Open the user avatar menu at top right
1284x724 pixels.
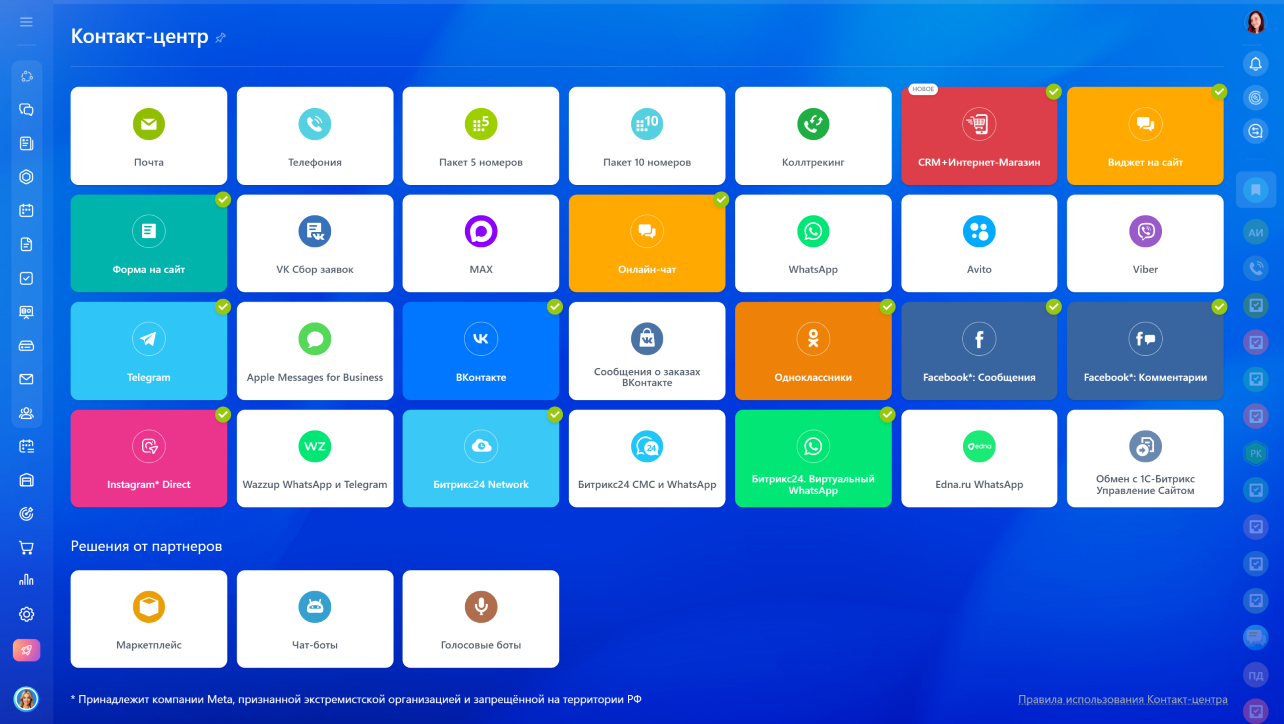(x=1255, y=22)
